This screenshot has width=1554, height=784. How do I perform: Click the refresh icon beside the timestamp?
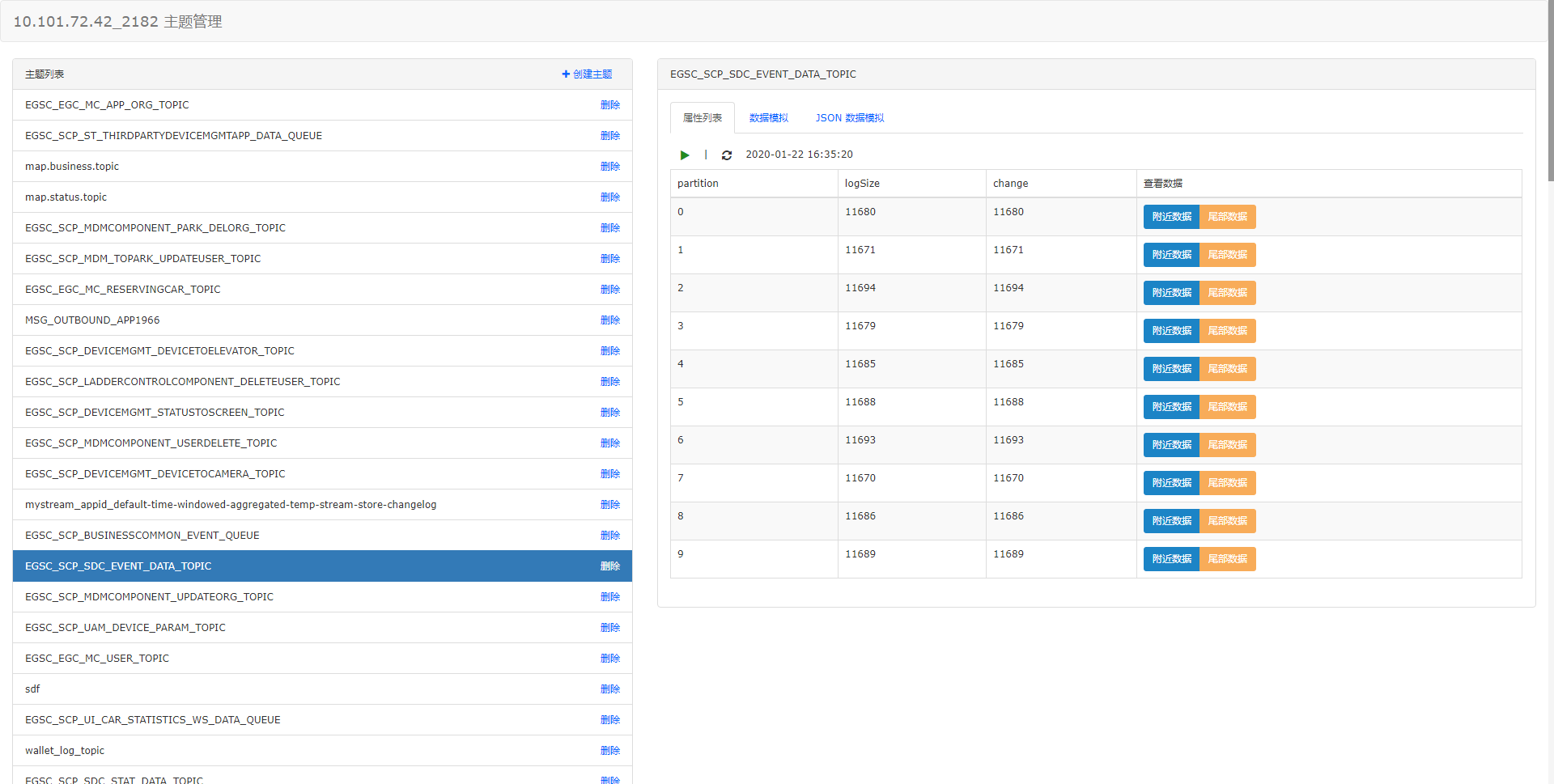coord(727,155)
